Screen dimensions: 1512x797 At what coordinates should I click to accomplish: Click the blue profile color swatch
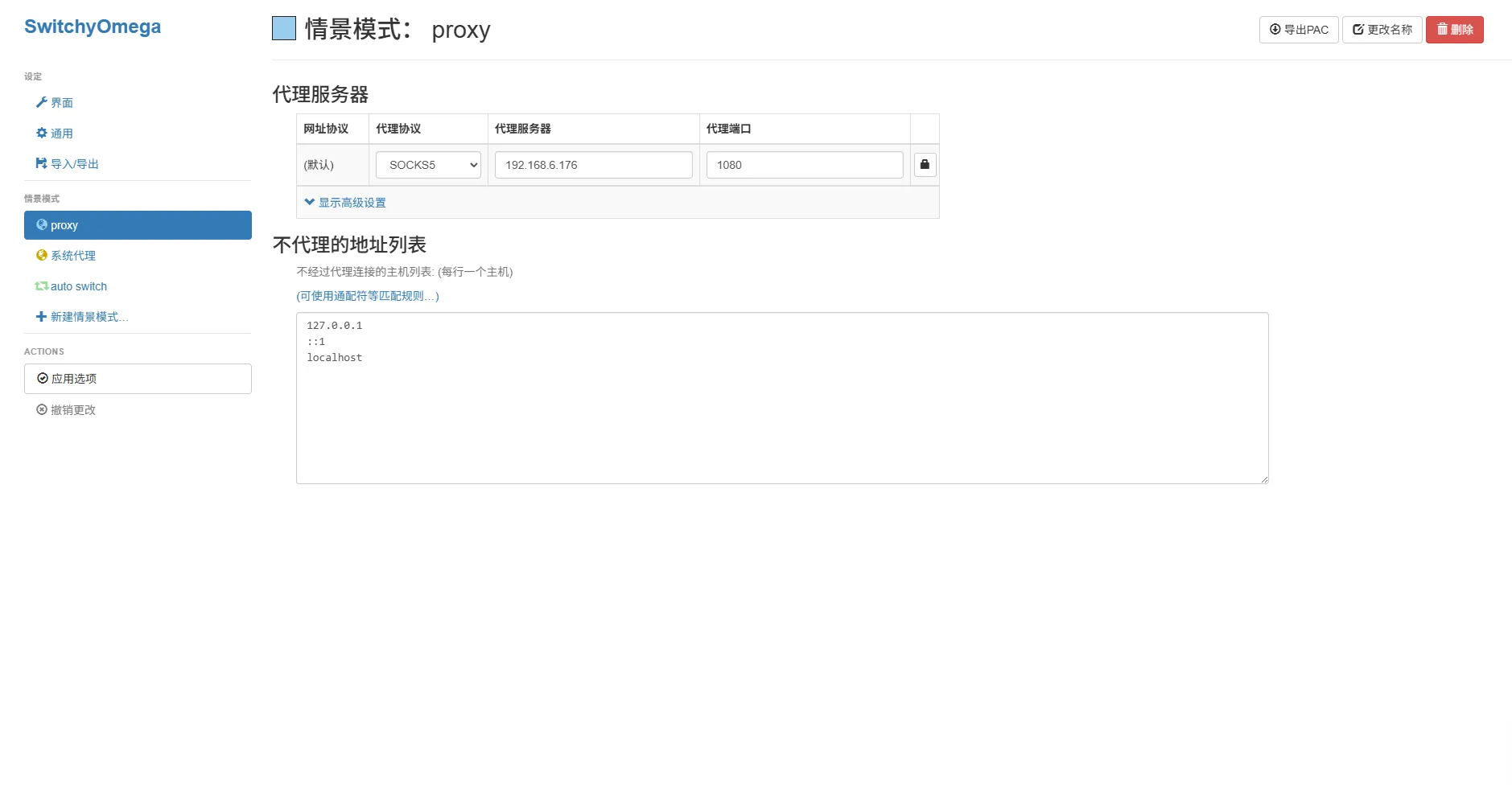(284, 29)
